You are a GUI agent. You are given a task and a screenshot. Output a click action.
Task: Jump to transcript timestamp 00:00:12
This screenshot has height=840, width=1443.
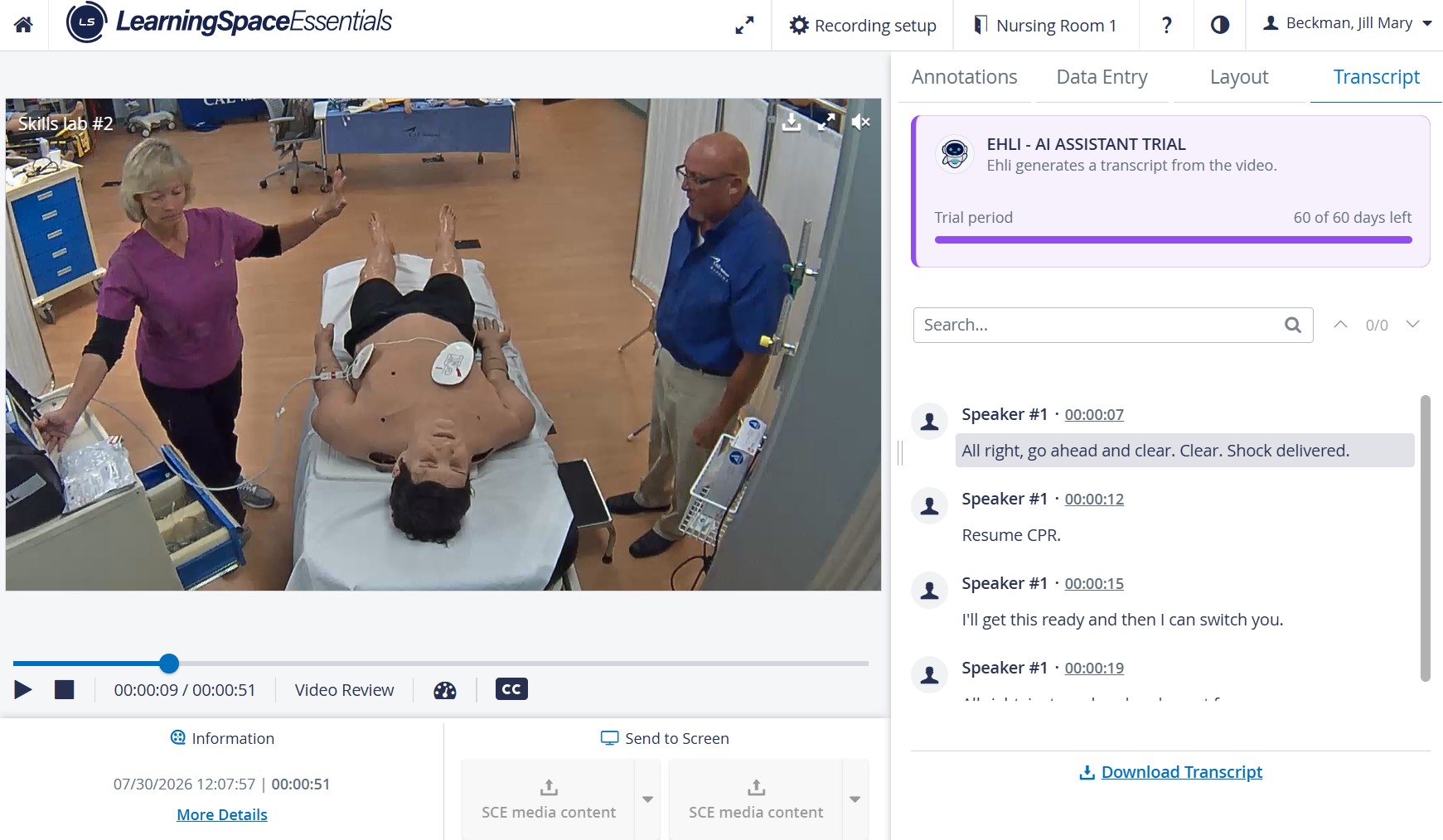(1094, 499)
